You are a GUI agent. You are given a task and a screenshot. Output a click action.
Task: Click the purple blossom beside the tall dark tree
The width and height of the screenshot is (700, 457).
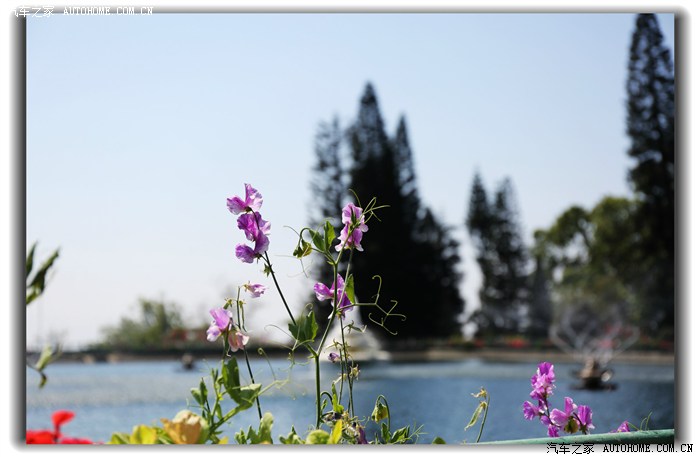[351, 227]
